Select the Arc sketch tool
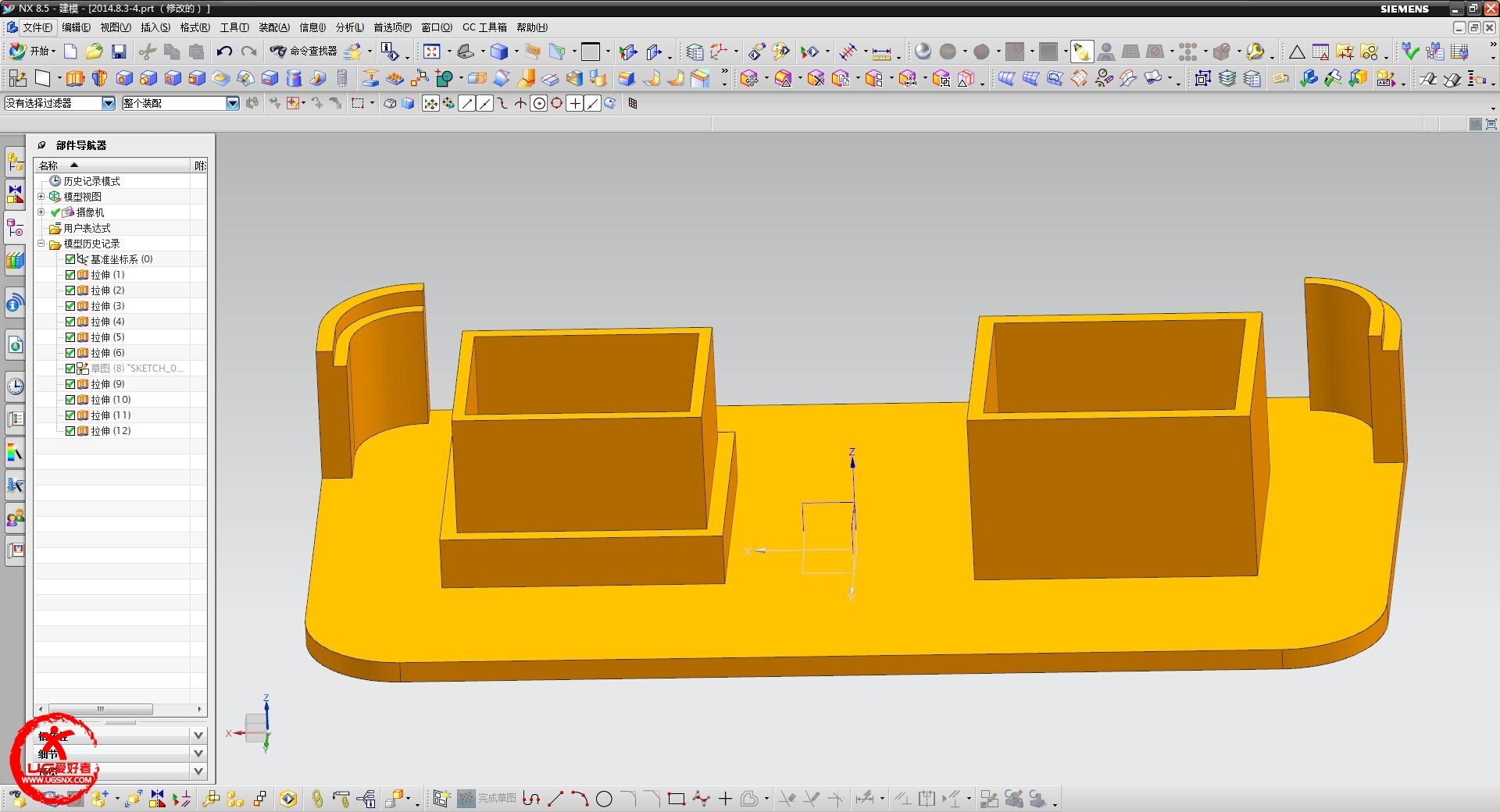The height and width of the screenshot is (812, 1500). click(580, 799)
